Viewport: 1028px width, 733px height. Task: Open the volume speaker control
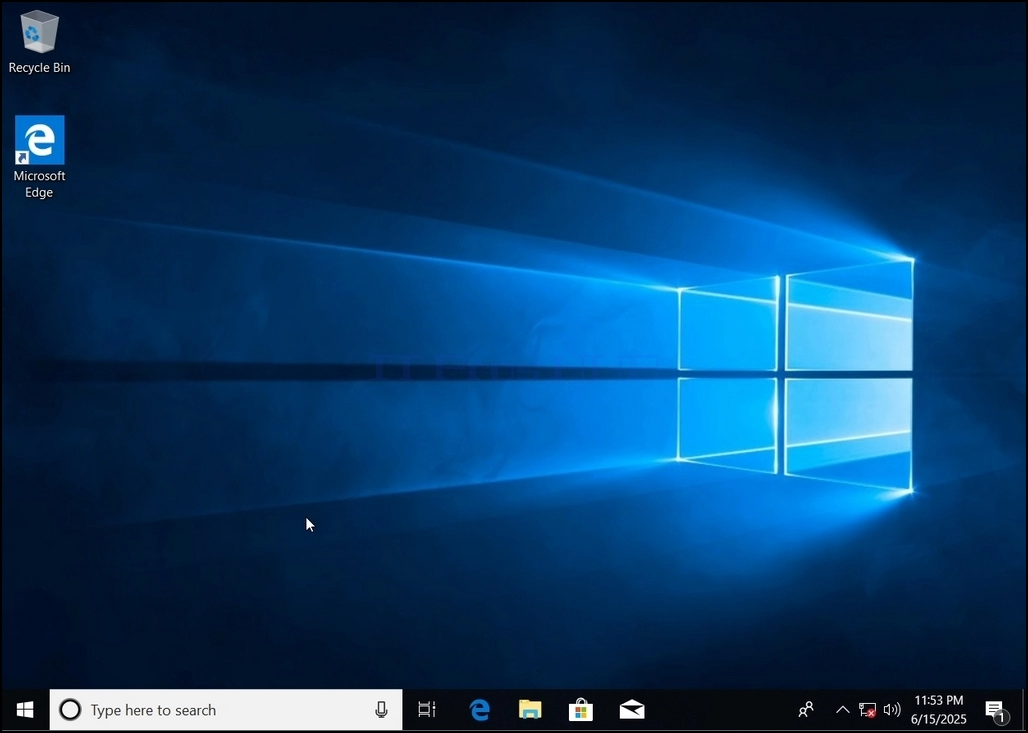click(892, 710)
